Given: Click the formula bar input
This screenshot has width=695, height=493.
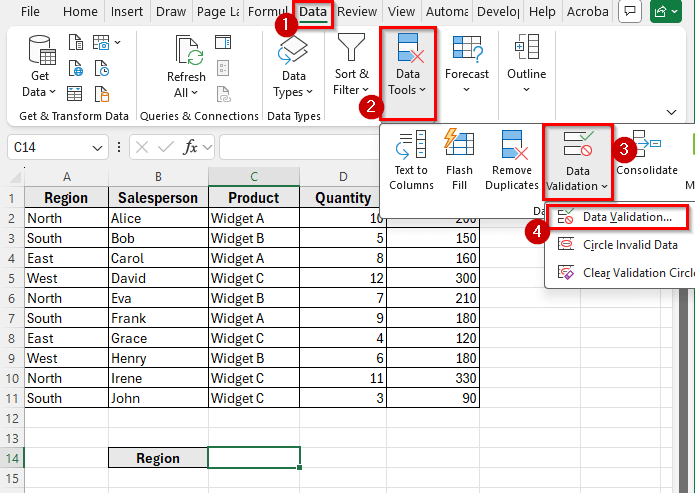Looking at the screenshot, I should [299, 147].
